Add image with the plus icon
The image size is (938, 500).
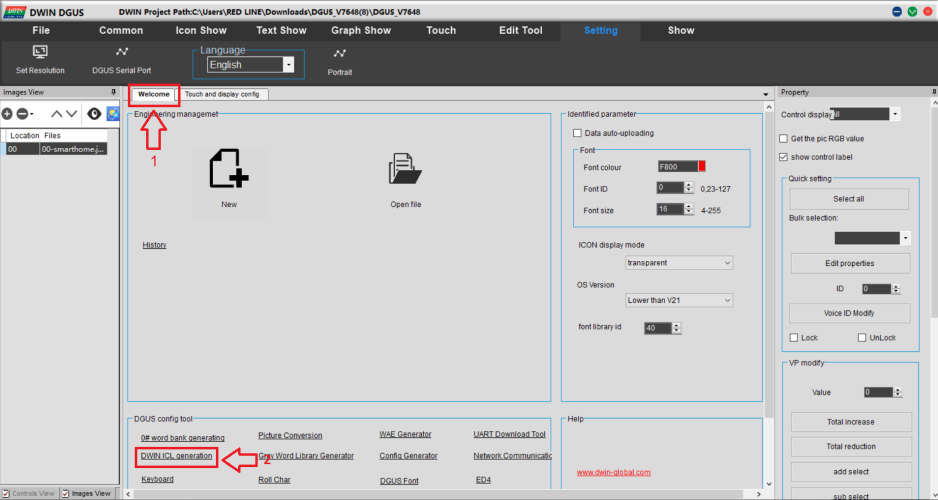coord(7,114)
